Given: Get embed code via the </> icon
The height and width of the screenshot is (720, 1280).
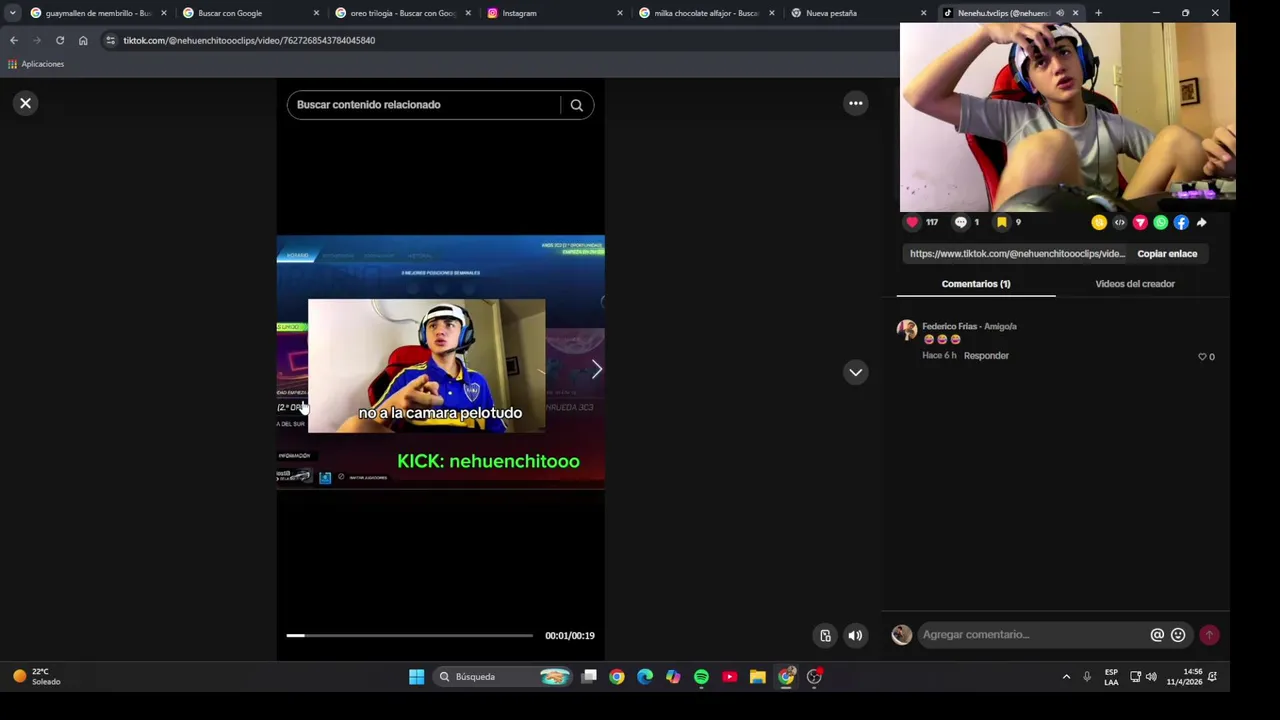Looking at the screenshot, I should pyautogui.click(x=1120, y=223).
